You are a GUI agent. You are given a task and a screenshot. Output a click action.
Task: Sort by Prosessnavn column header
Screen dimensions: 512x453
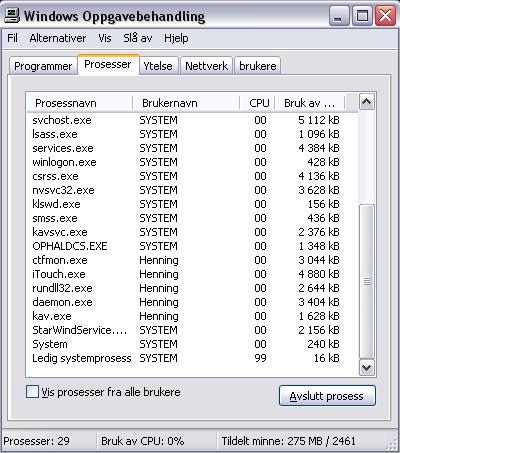[79, 103]
